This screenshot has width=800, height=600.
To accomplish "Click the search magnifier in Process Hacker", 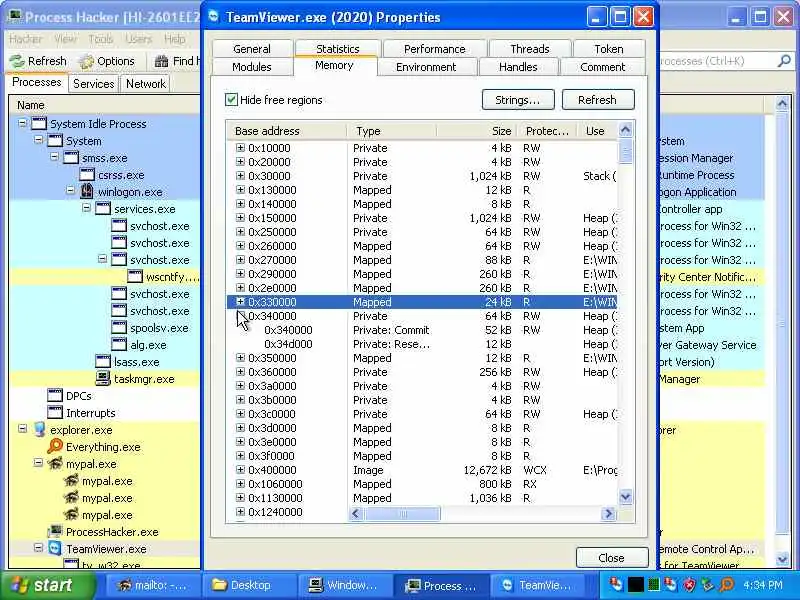I will [x=784, y=61].
